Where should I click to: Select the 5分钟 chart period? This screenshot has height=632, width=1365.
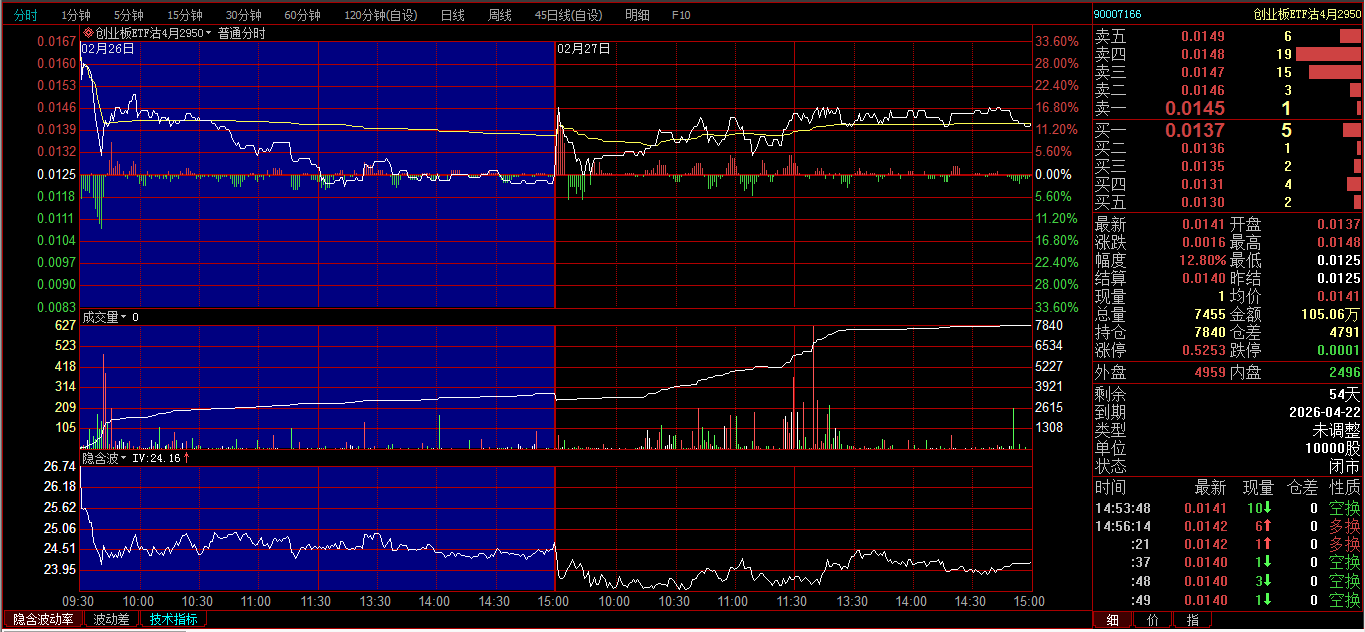coord(128,15)
